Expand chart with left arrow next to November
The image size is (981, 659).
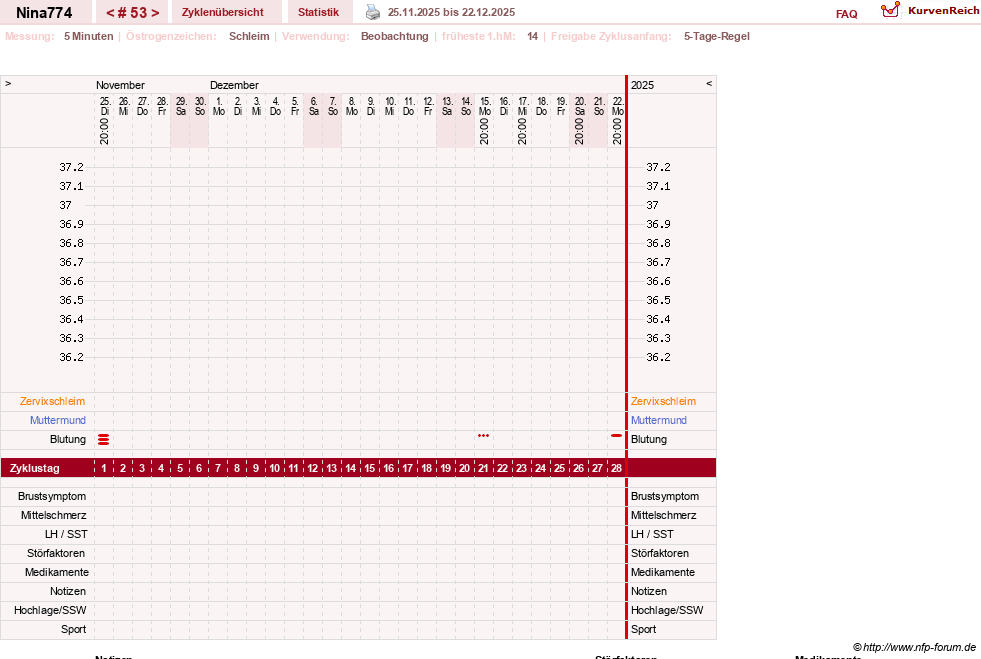coord(8,83)
